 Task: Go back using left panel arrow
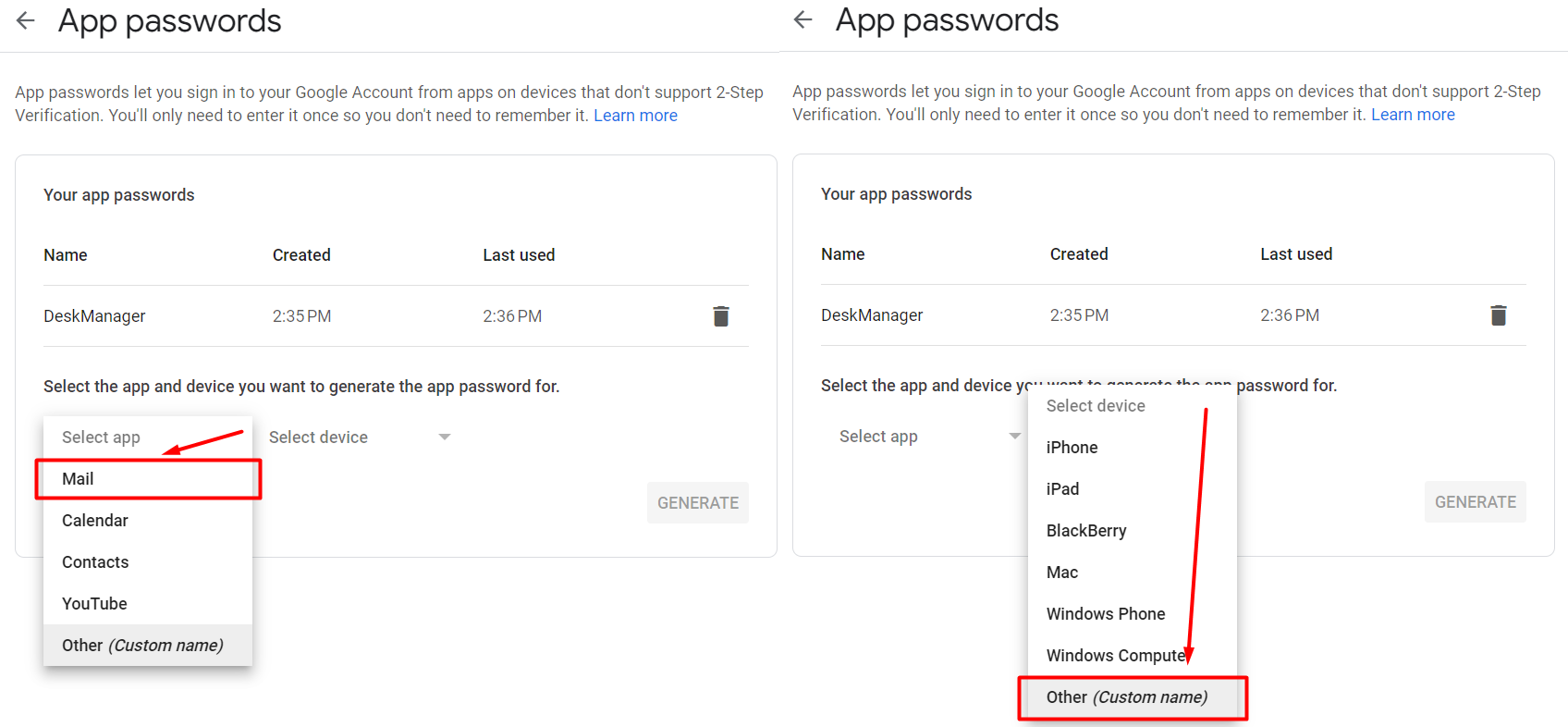point(26,20)
